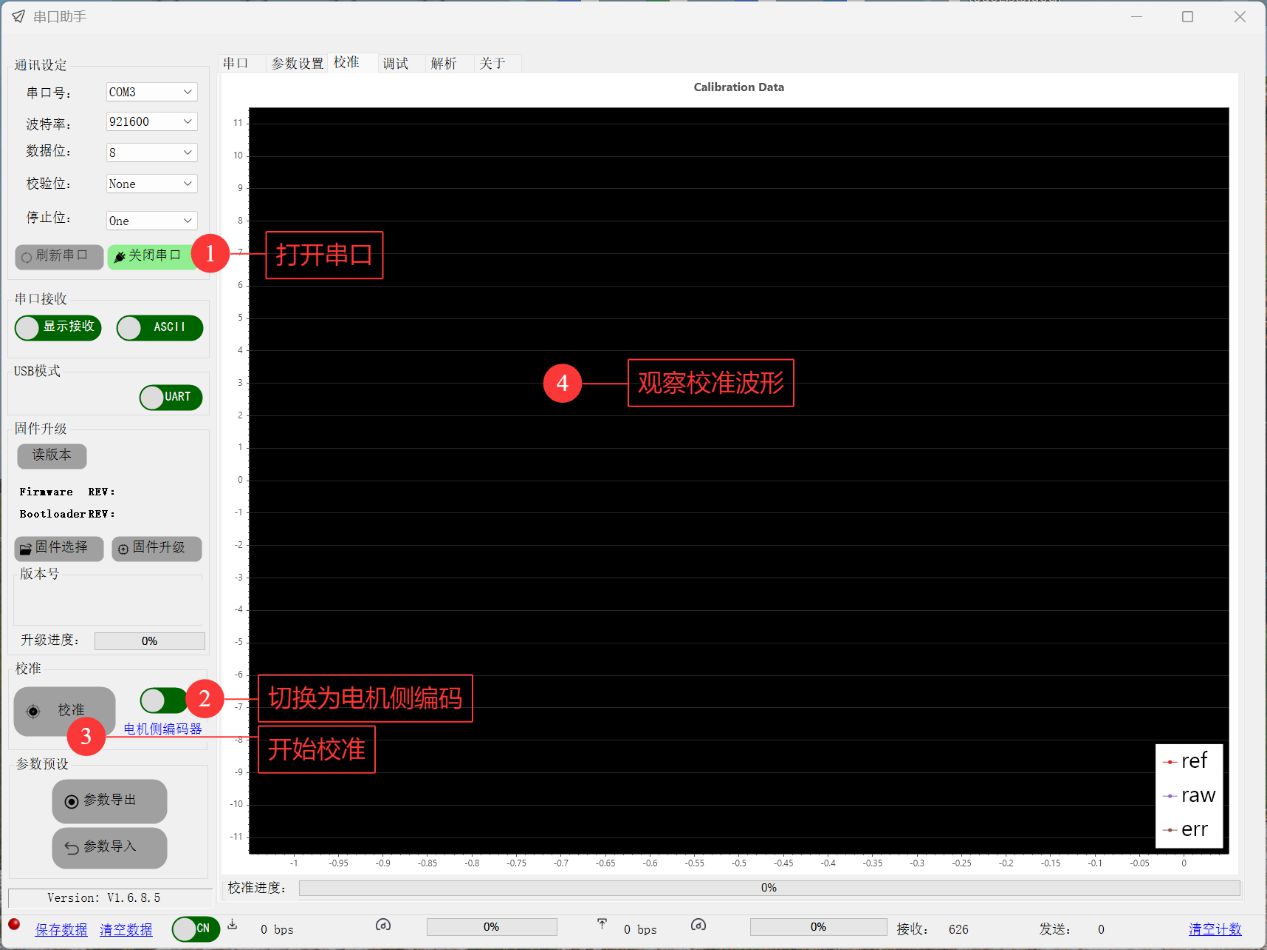The height and width of the screenshot is (950, 1267).
Task: Open the 校验位 None dropdown
Action: tap(152, 184)
